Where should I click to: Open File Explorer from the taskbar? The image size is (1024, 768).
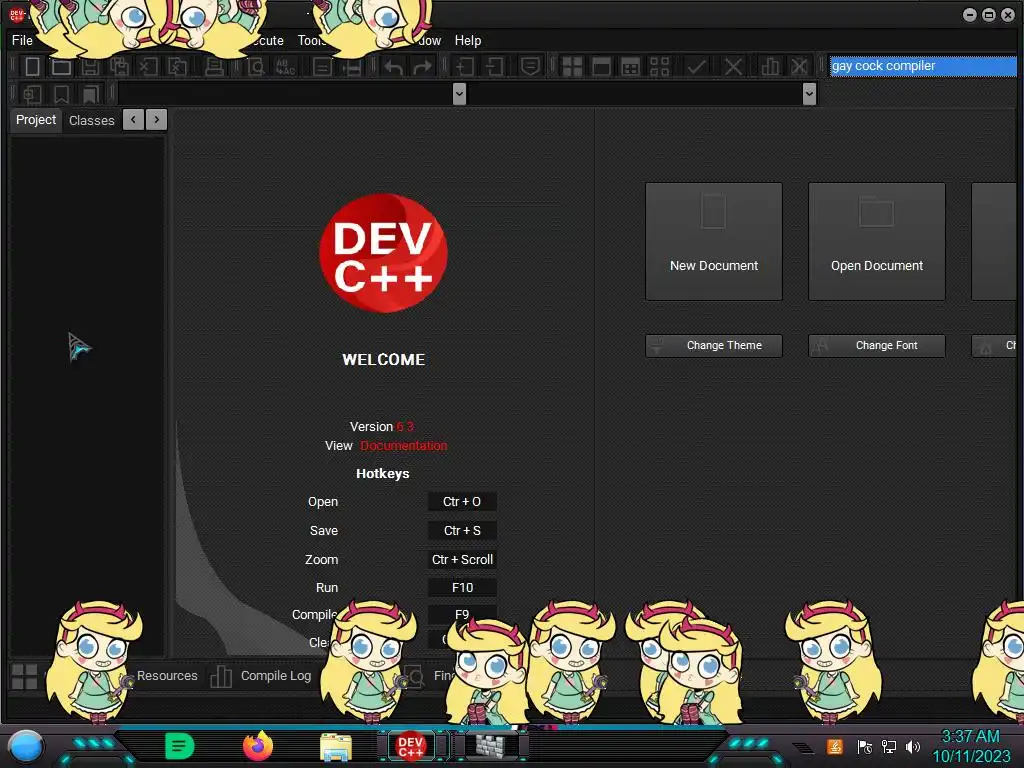tap(336, 747)
